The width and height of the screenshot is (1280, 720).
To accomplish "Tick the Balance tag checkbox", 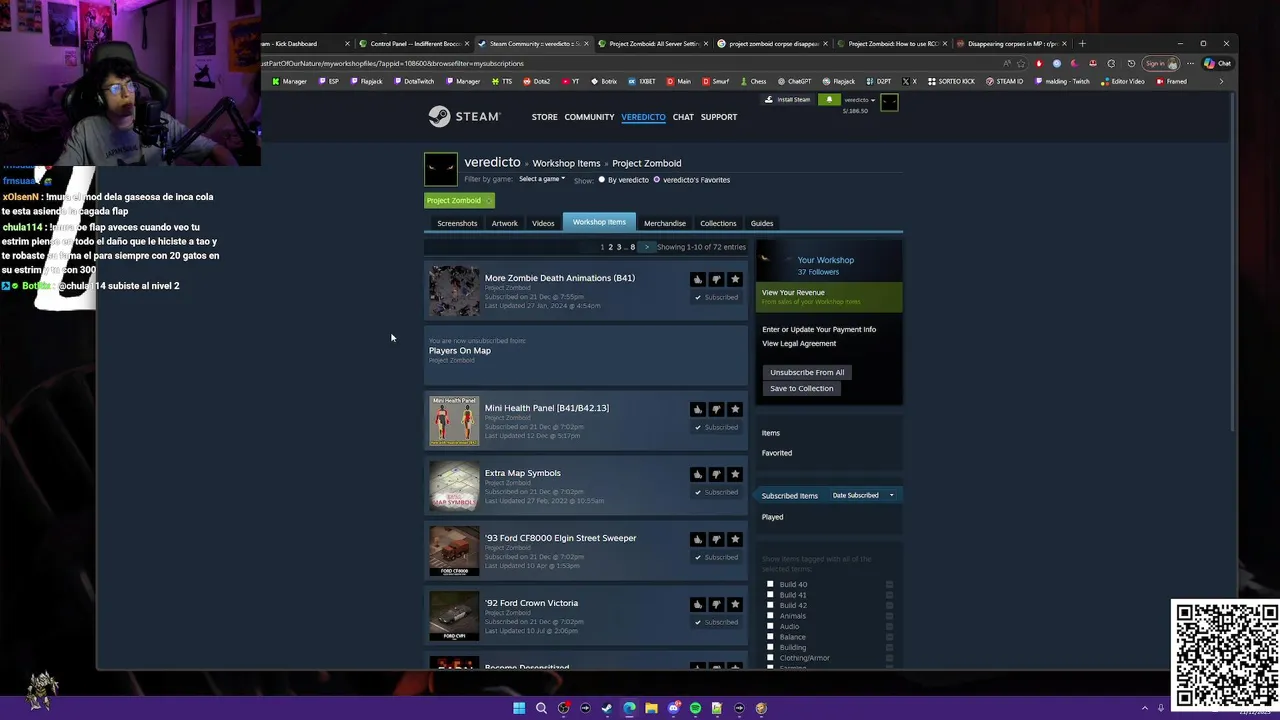I will [x=770, y=637].
